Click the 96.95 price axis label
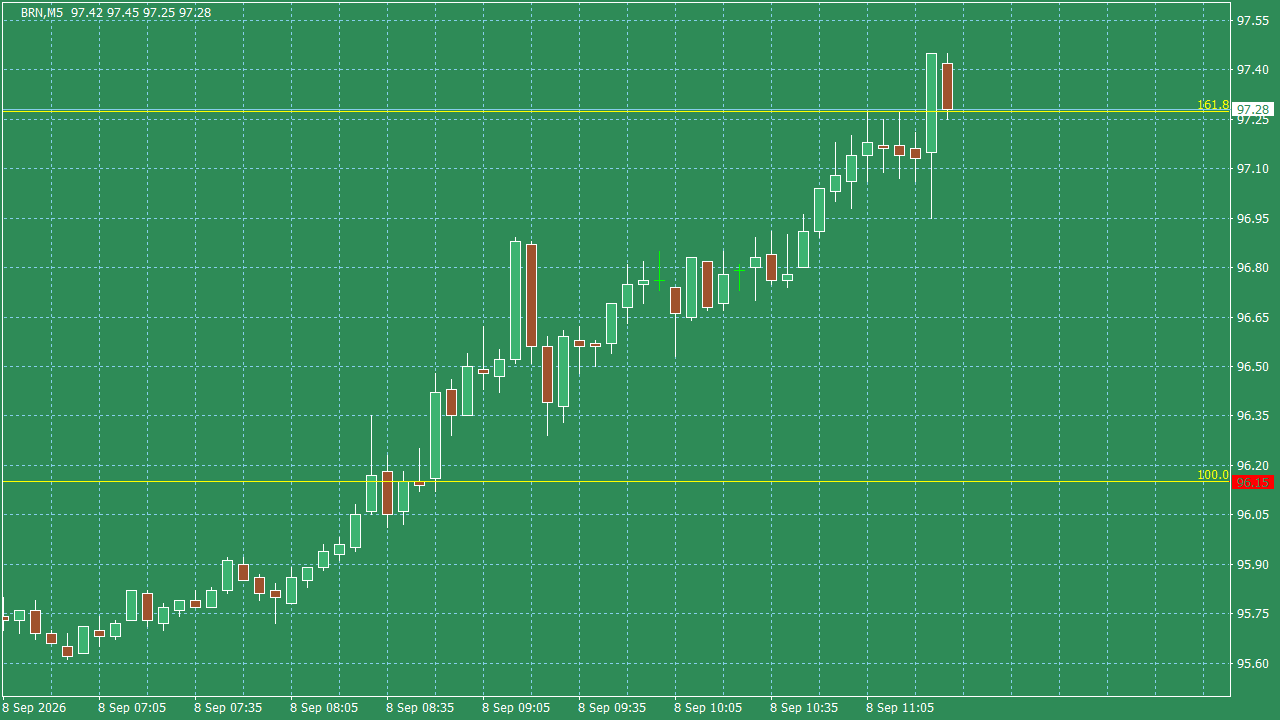1280x720 pixels. pos(1253,218)
